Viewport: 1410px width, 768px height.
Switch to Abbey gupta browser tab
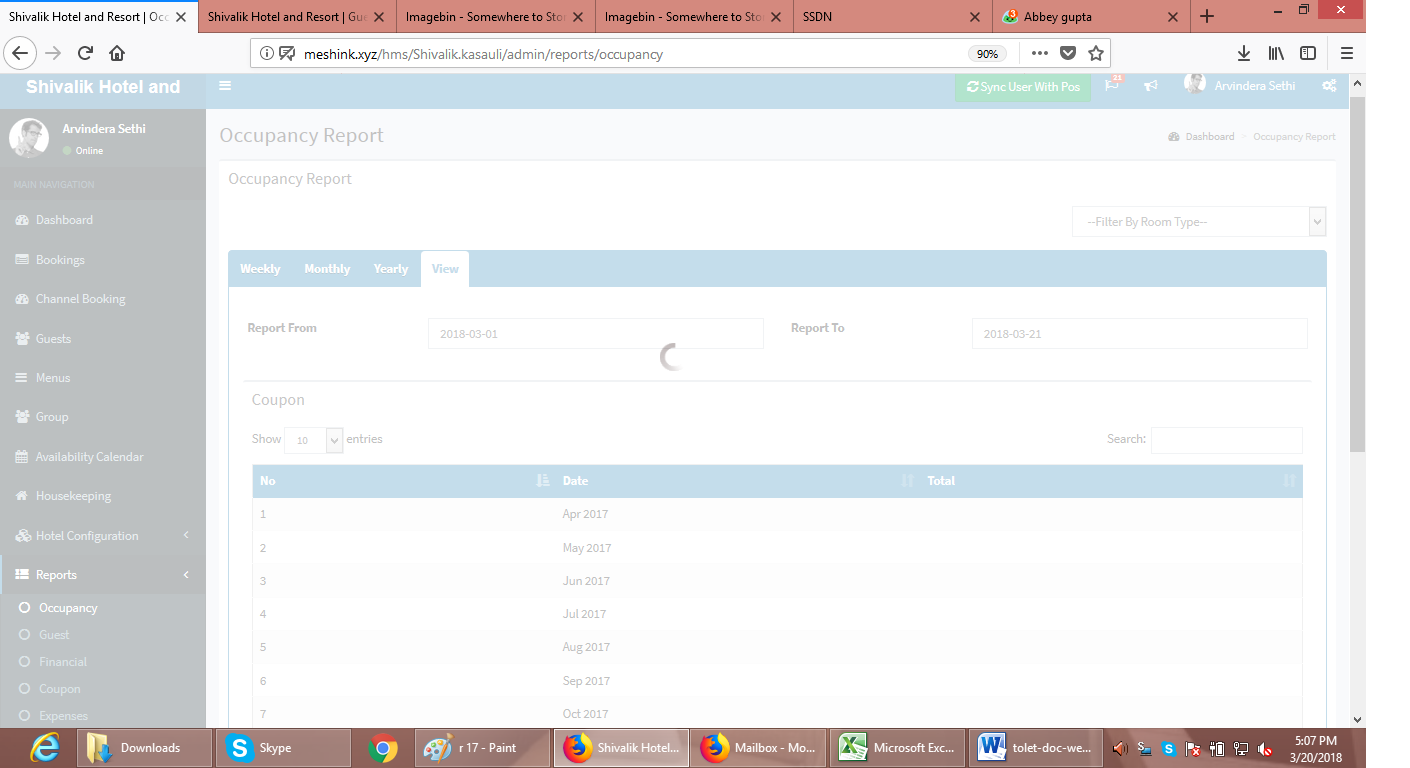tap(1092, 17)
